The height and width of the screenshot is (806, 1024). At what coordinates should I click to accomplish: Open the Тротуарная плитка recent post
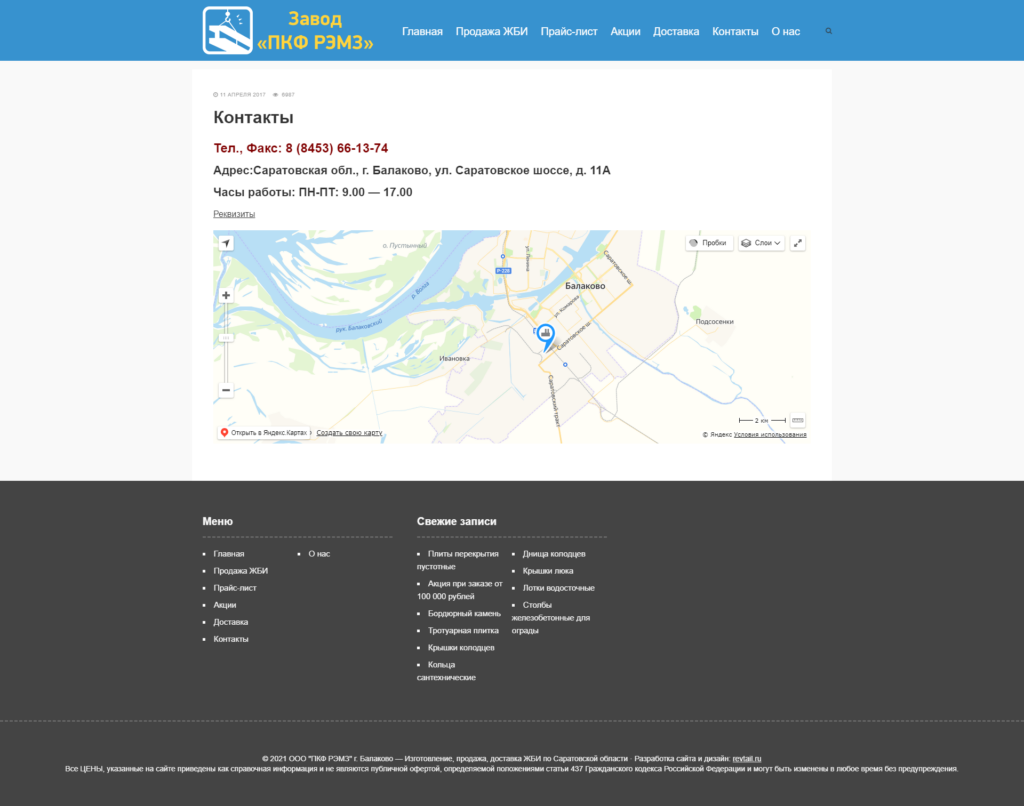coord(458,630)
